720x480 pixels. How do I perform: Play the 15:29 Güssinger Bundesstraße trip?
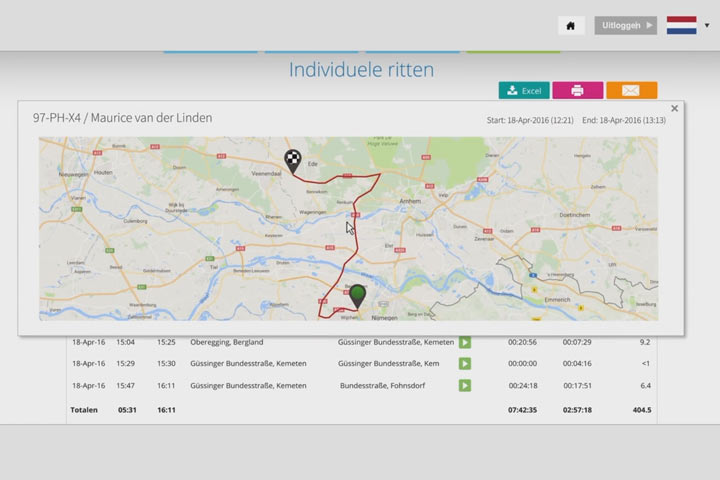[465, 364]
